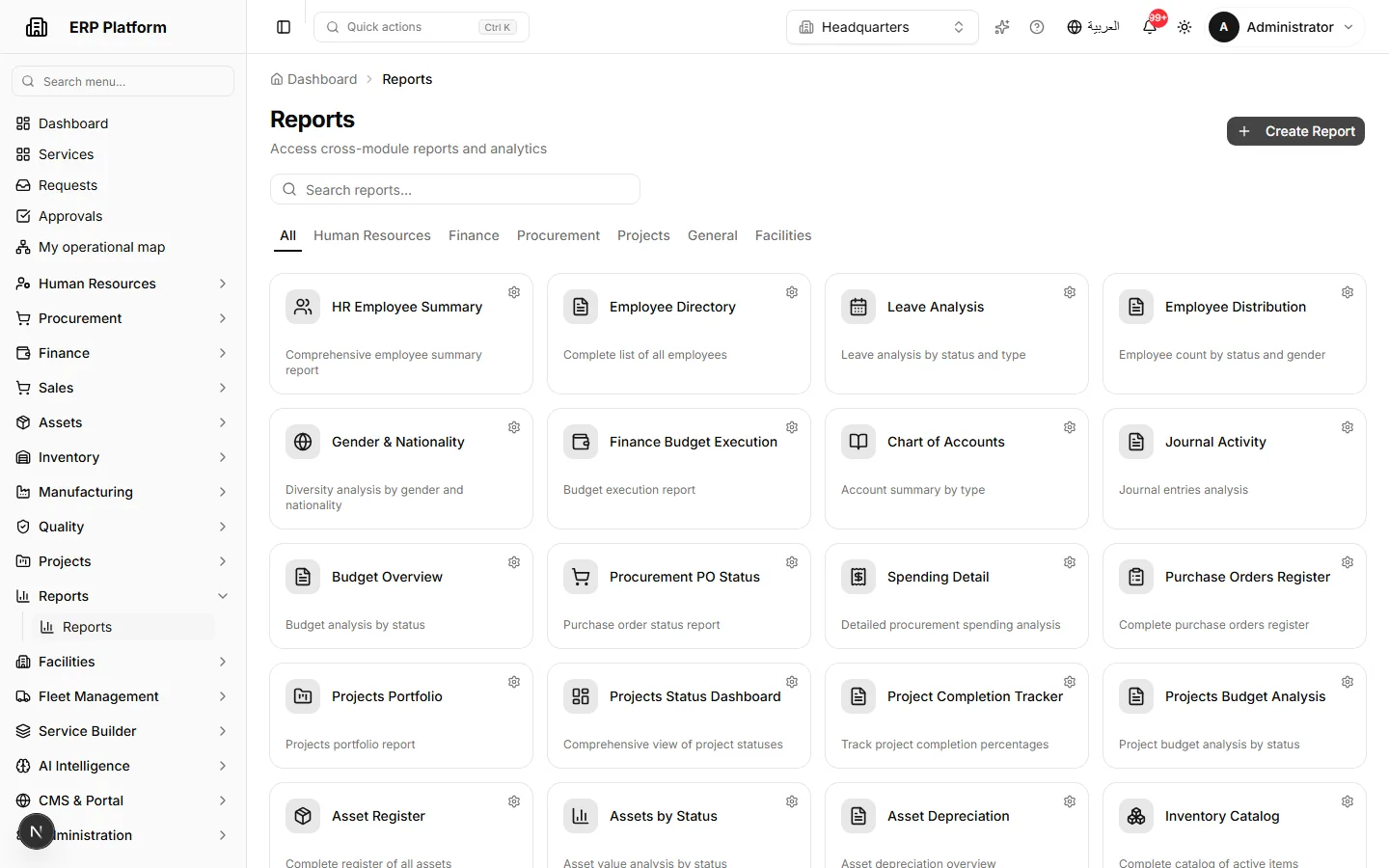Show the Facilities reports tab

783,235
